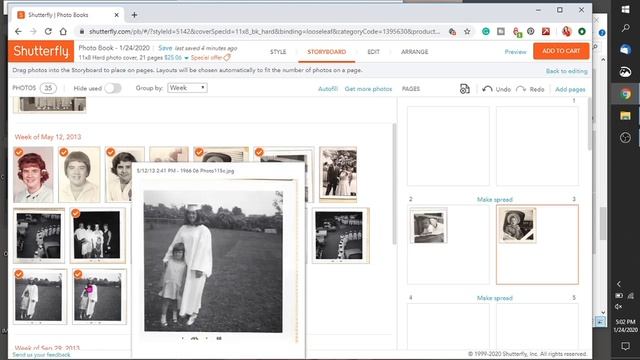Click the pages panel vertical scrollbar
The width and height of the screenshot is (640, 360).
pyautogui.click(x=589, y=124)
